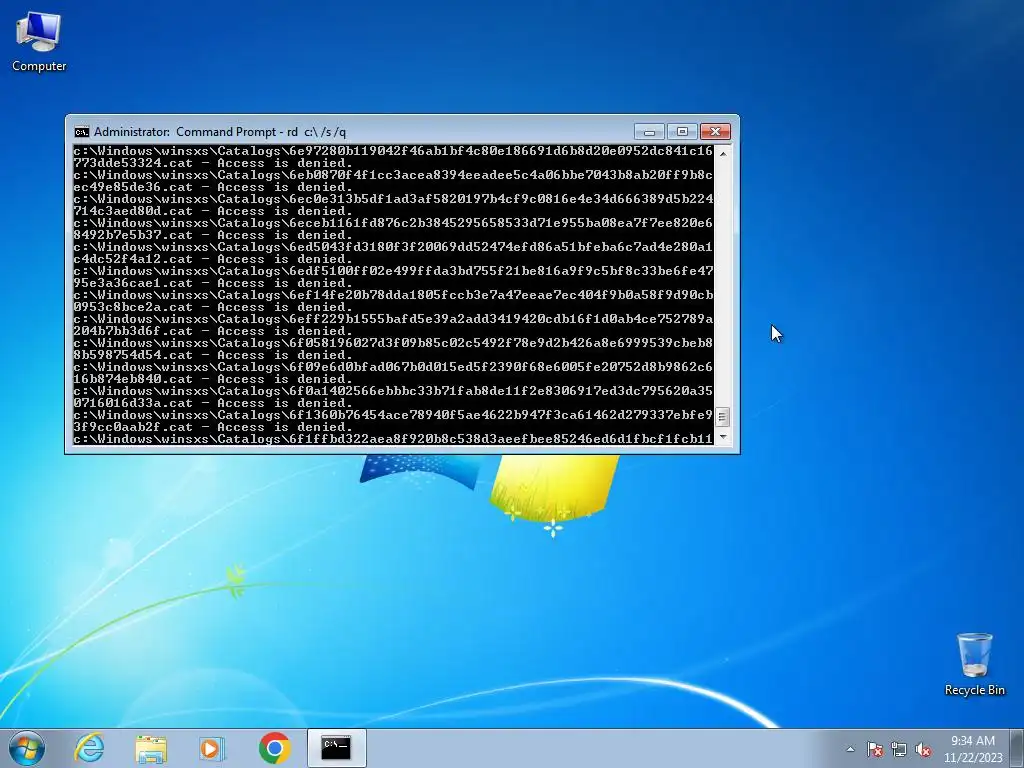Click the console scrollbar up arrow

[723, 153]
